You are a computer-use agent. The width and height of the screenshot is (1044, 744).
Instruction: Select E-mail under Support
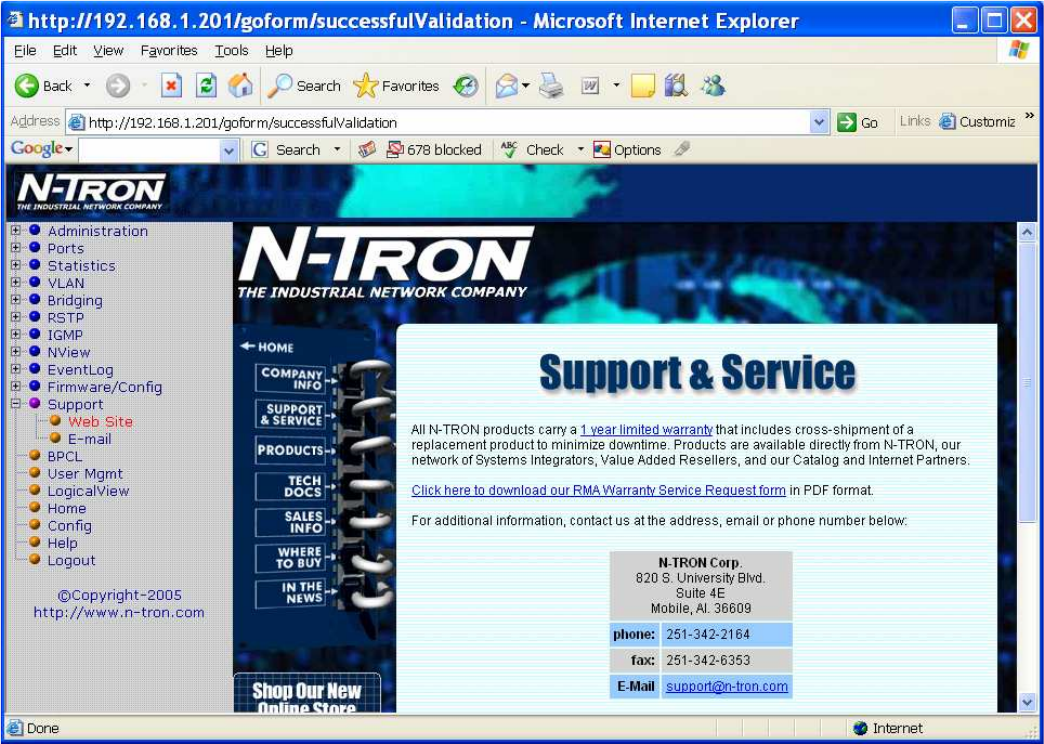(89, 439)
